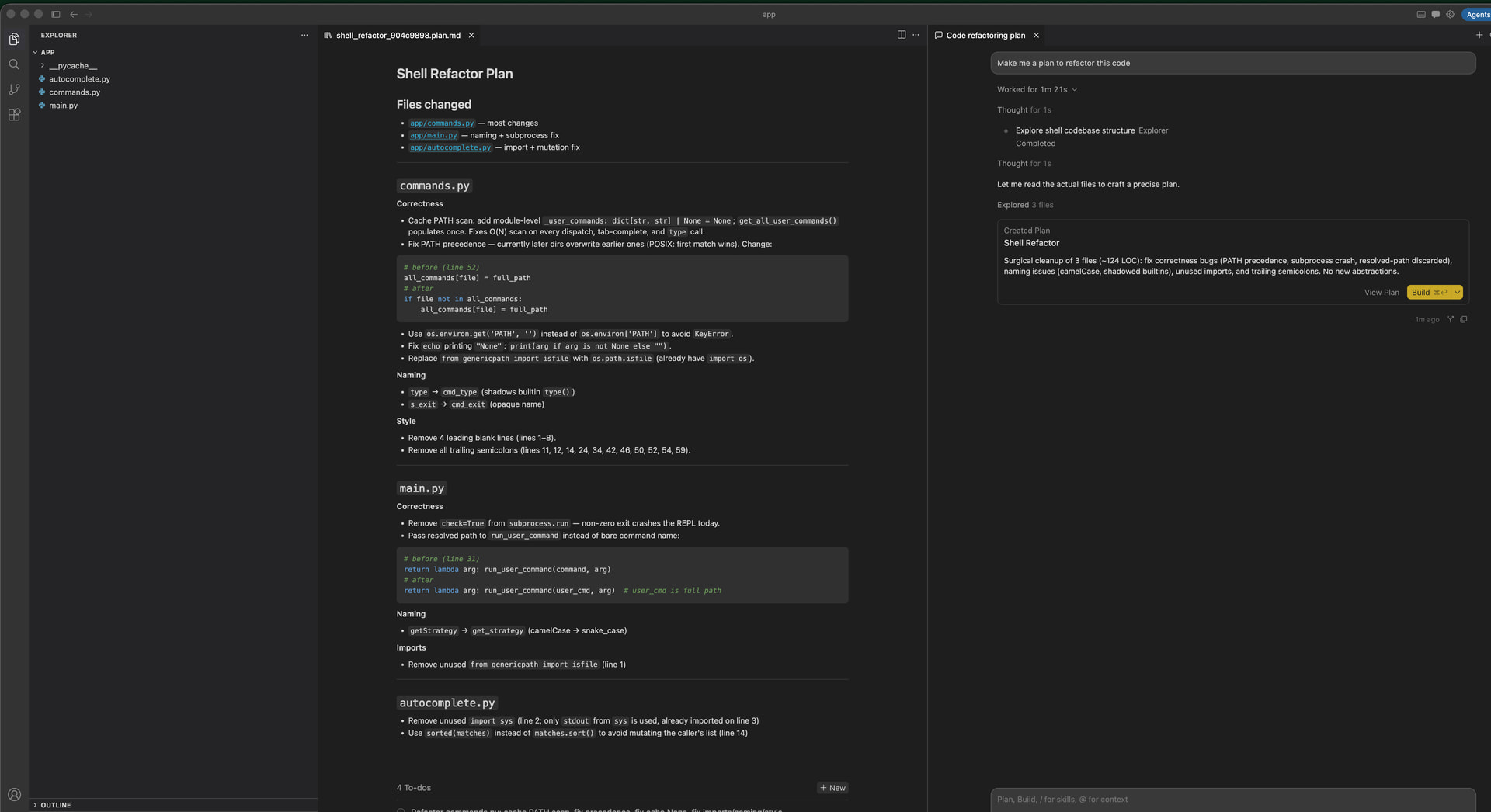
Task: Click the 1m ago timestamp
Action: [x=1427, y=320]
